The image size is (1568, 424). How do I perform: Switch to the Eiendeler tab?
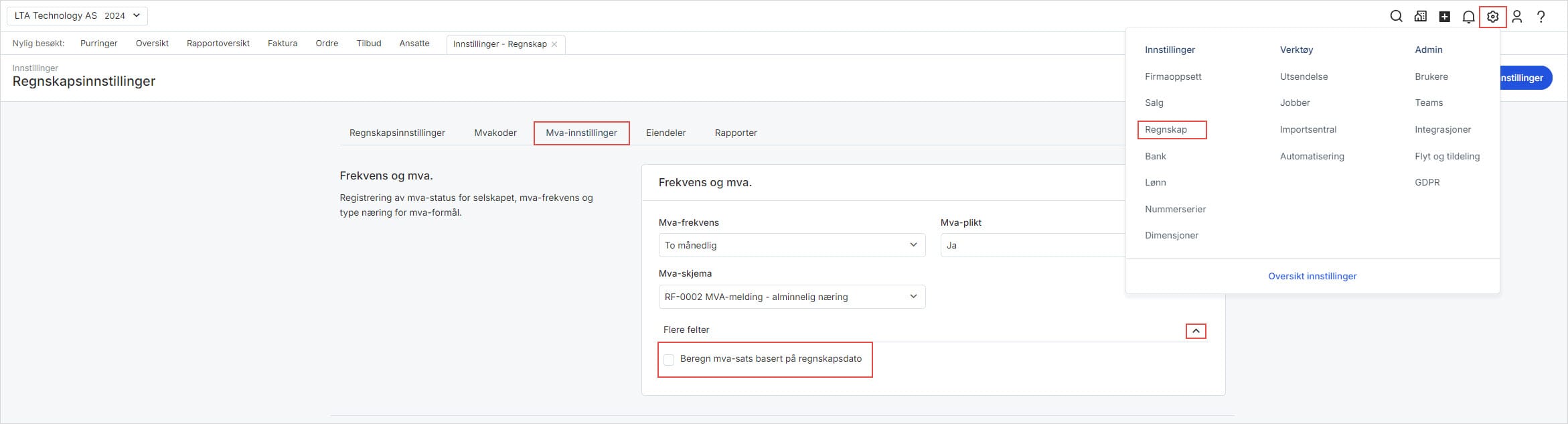(665, 133)
